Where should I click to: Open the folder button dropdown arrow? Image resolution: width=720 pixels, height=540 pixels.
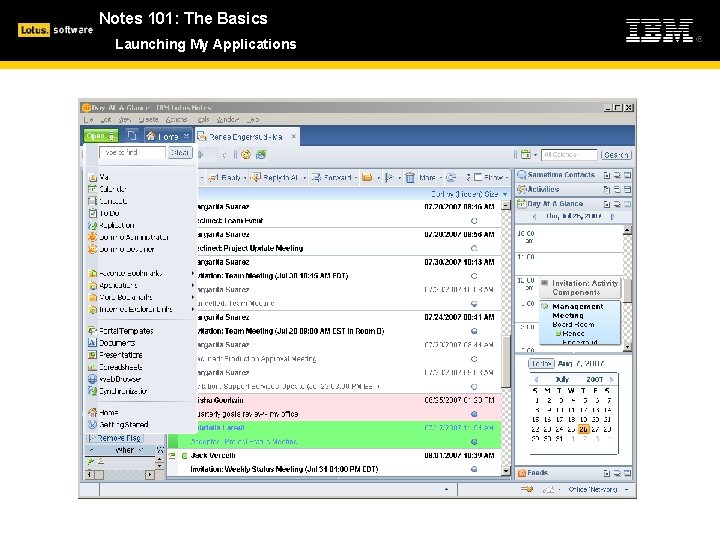[378, 178]
